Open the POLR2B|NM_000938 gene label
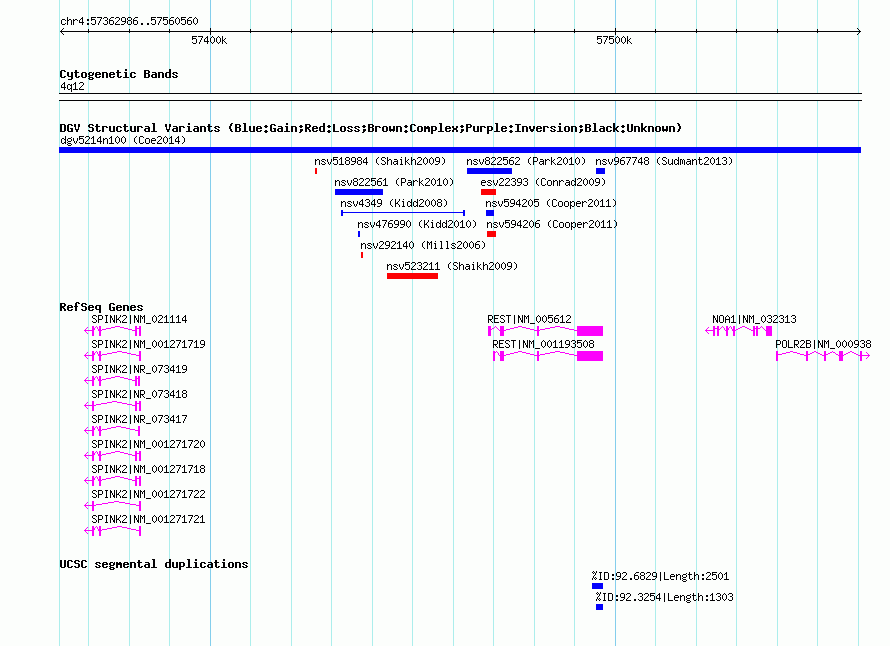 [823, 344]
